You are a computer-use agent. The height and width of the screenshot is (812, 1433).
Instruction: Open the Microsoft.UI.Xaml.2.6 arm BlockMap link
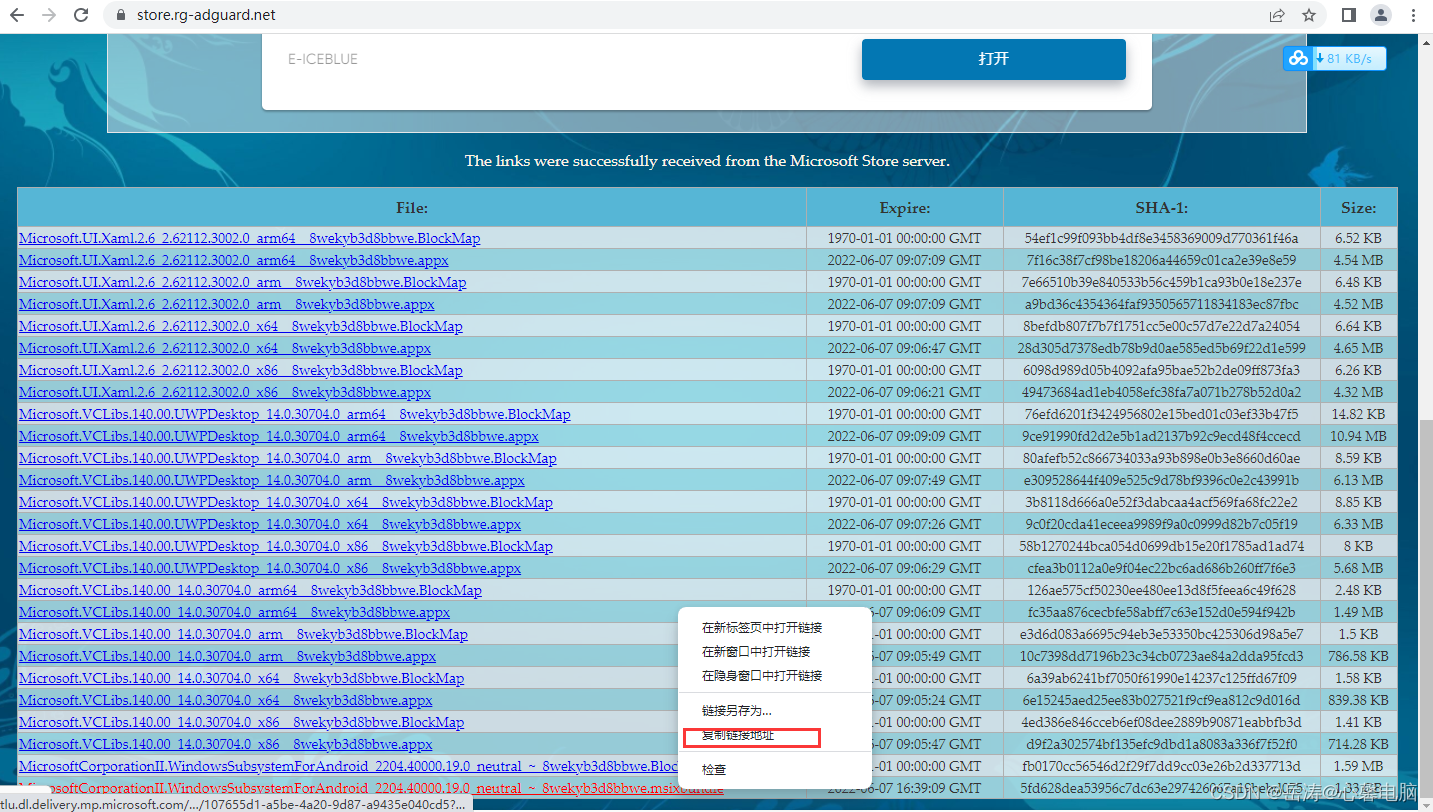[242, 282]
